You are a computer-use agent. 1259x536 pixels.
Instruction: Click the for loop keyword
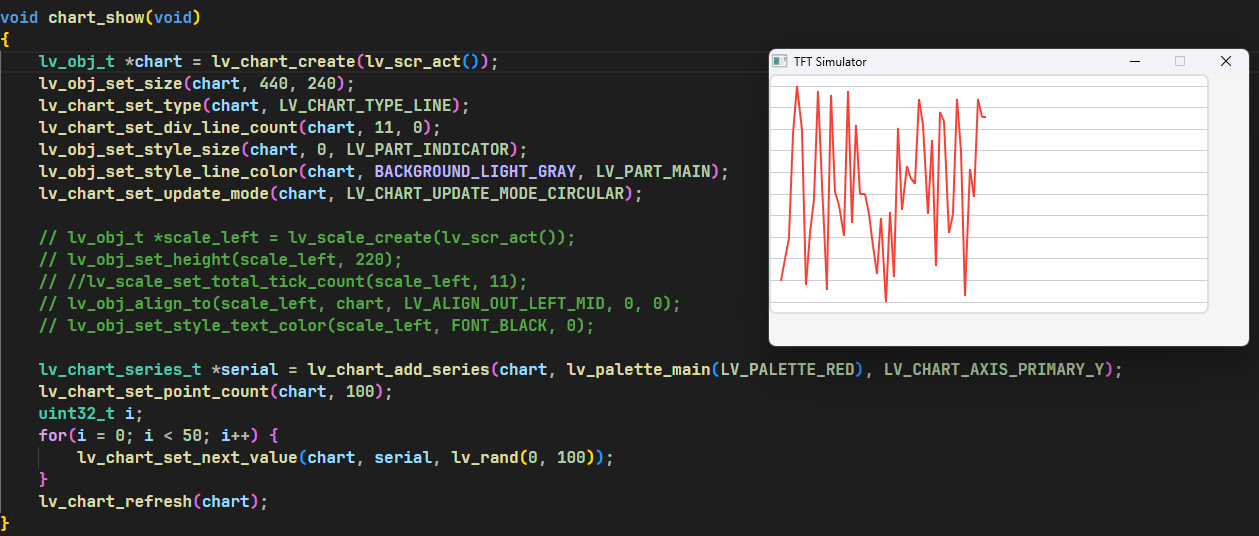coord(53,436)
